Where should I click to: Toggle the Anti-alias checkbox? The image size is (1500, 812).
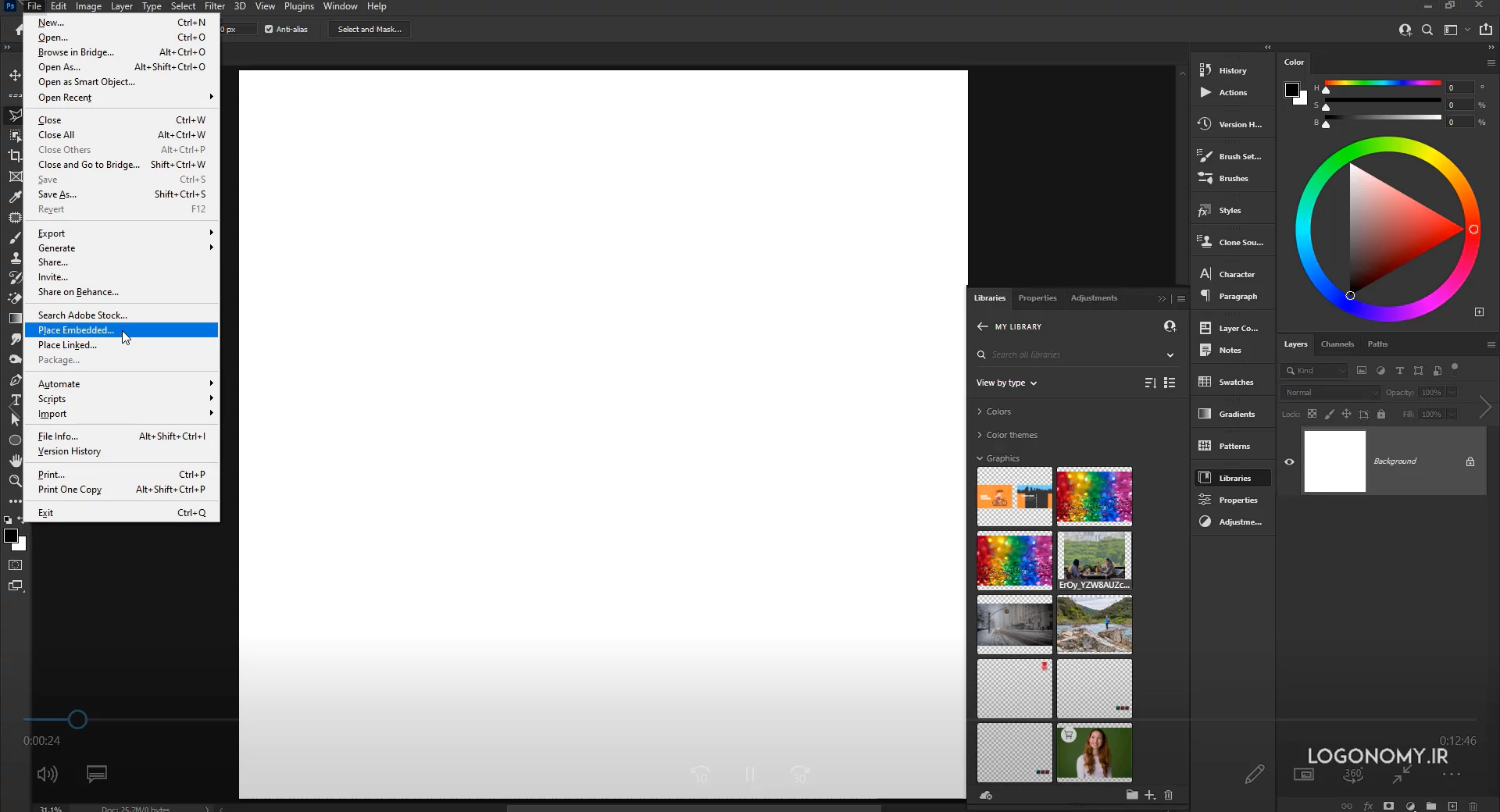point(269,30)
